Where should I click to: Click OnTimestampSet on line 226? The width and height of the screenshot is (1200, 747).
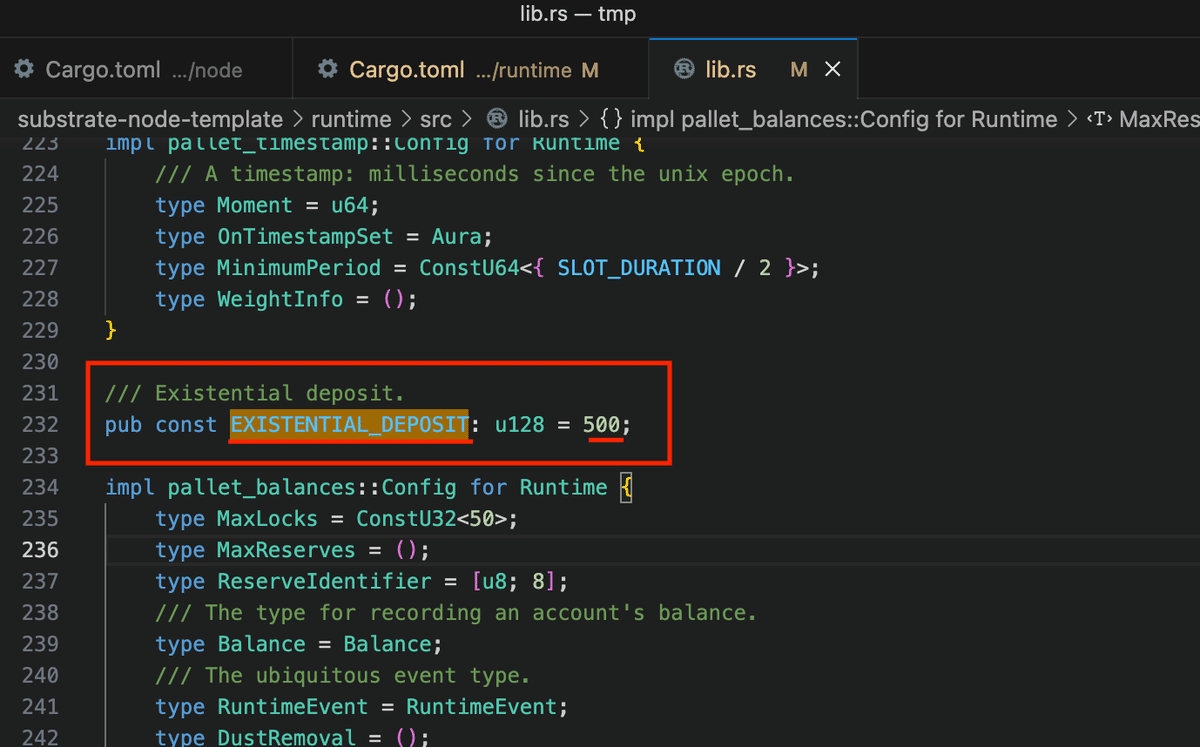point(305,237)
